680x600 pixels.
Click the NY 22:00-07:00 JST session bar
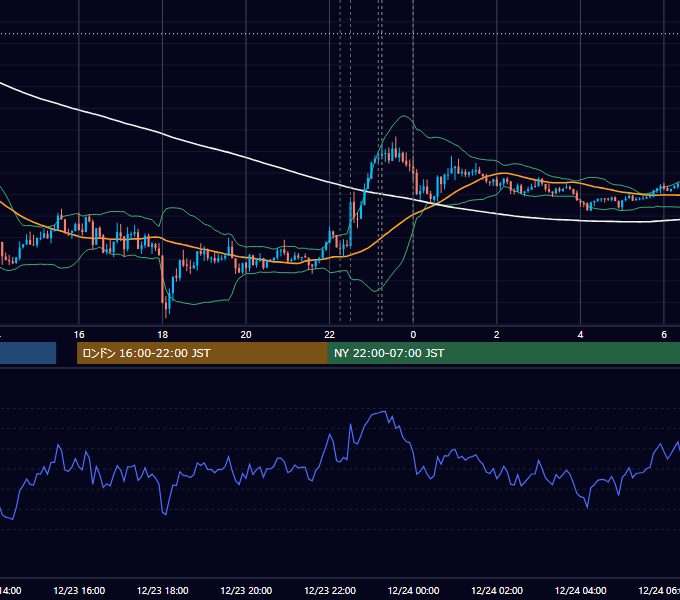503,353
